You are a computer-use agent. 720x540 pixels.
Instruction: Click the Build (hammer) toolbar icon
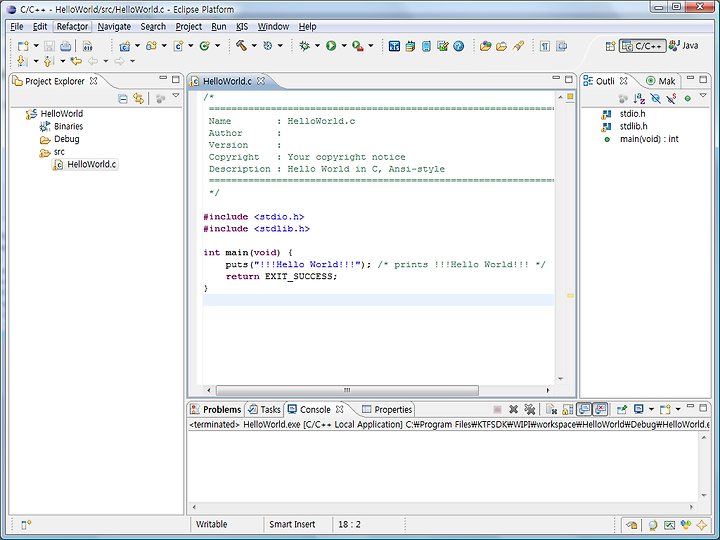coord(241,45)
